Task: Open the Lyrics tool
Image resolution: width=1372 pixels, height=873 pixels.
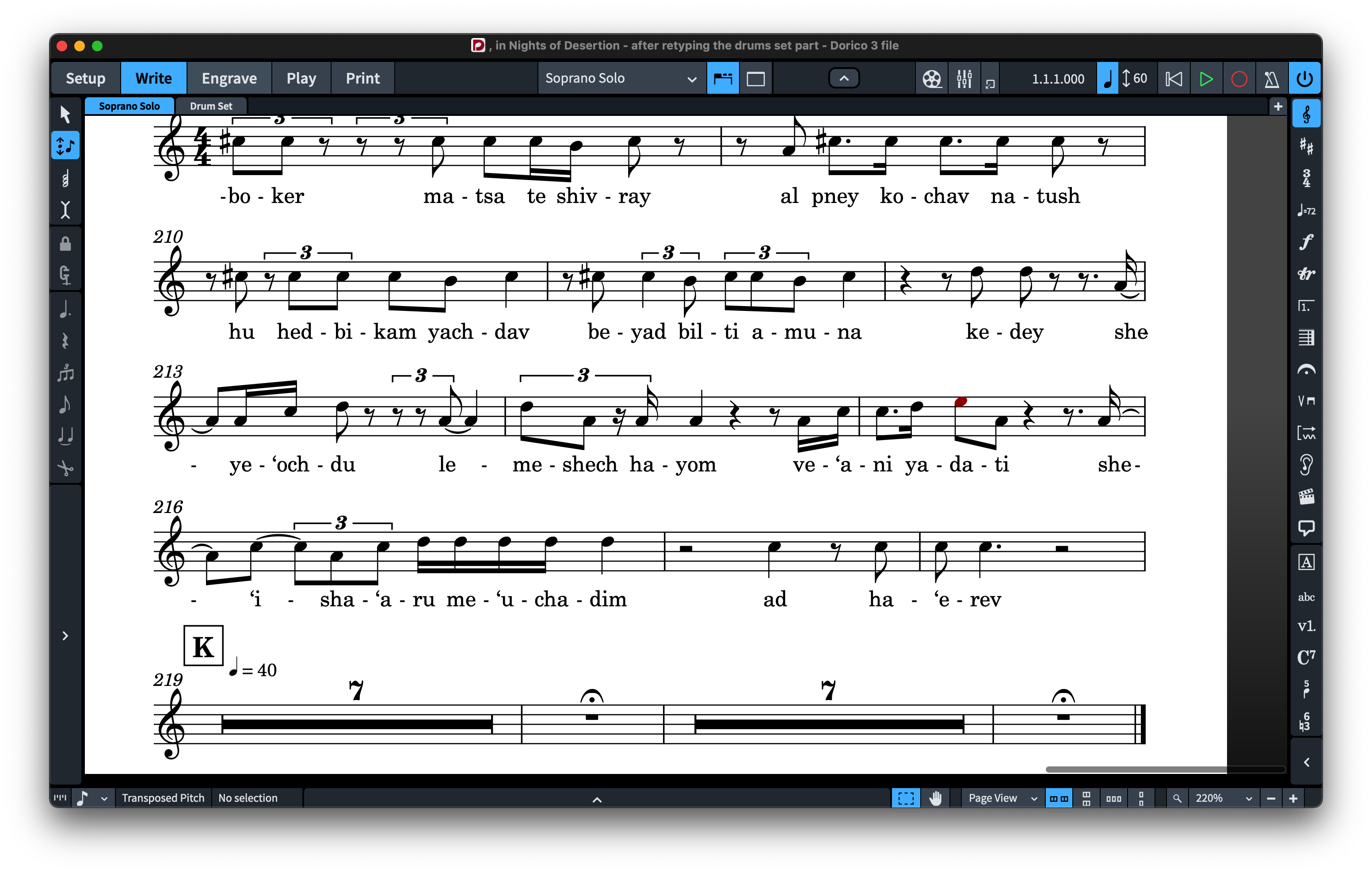Action: click(x=1306, y=626)
